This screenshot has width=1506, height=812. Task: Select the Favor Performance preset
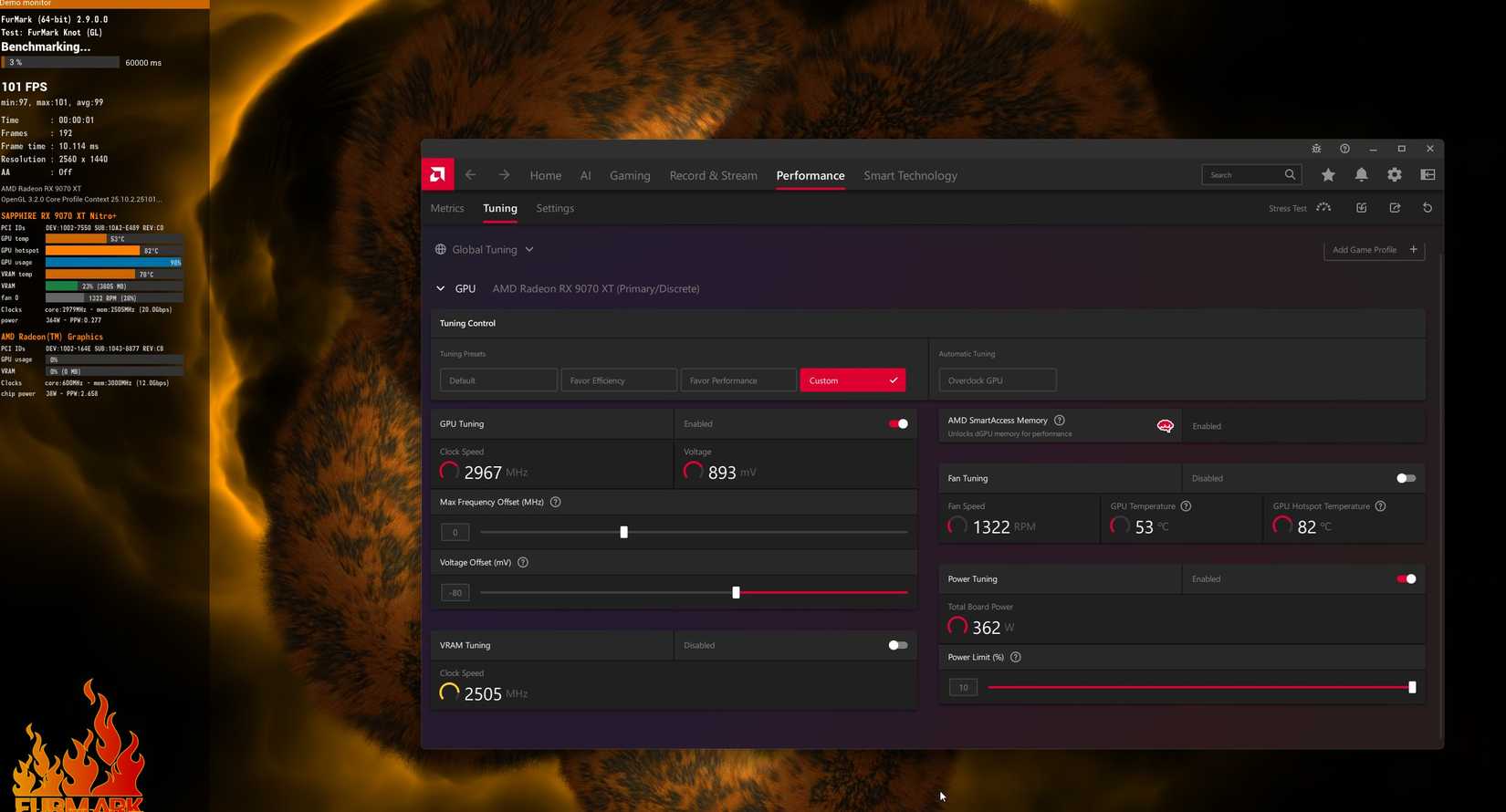[738, 380]
